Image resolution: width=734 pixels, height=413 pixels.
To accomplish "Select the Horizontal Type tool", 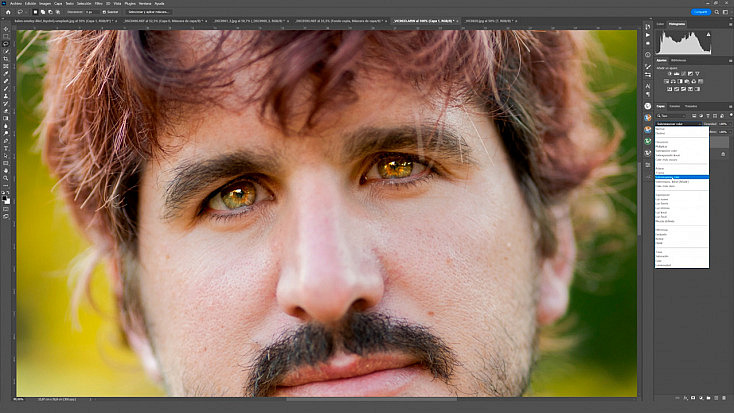I will coord(6,148).
